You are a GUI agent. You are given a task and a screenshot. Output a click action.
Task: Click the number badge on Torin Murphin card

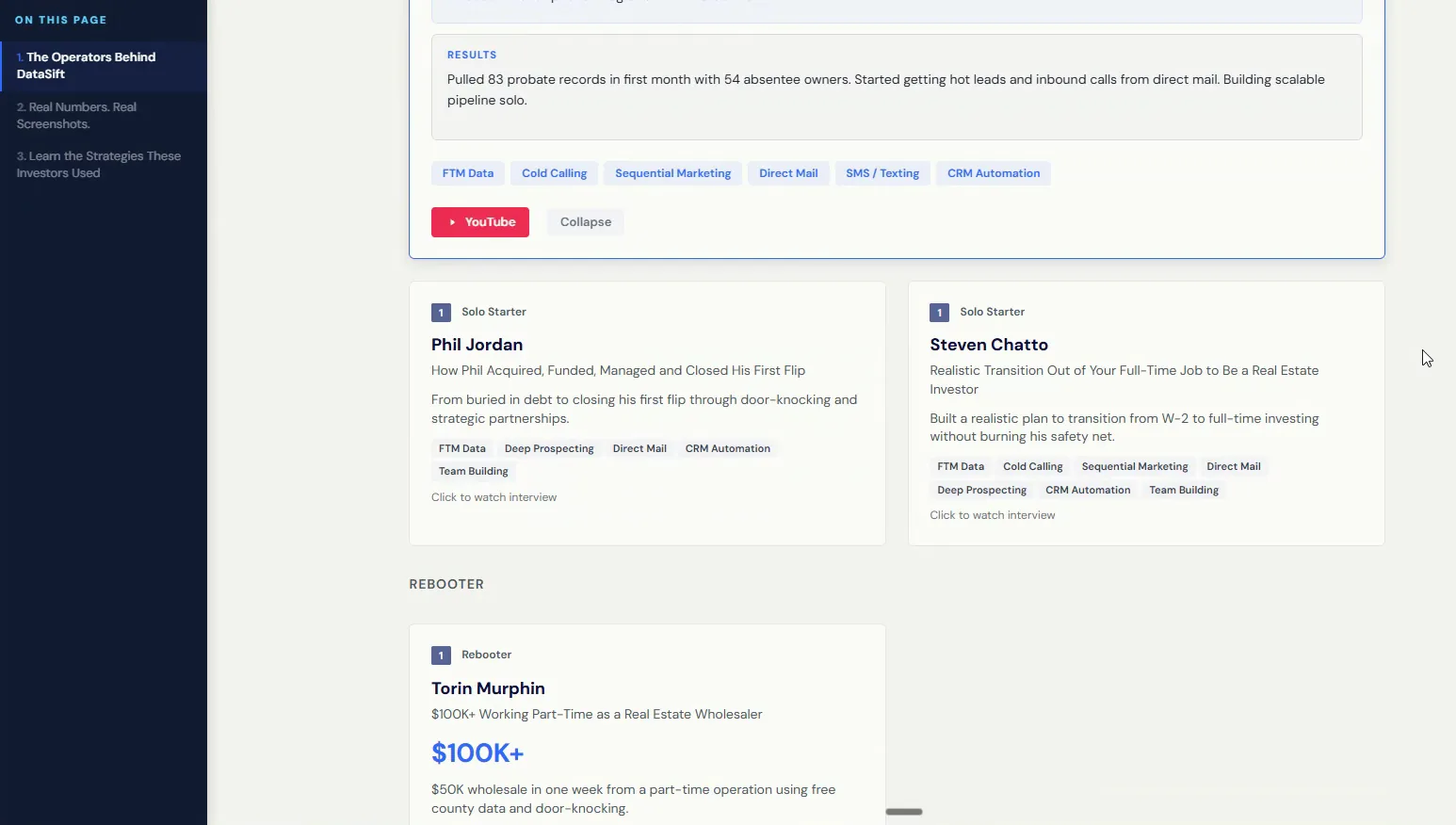(x=441, y=655)
